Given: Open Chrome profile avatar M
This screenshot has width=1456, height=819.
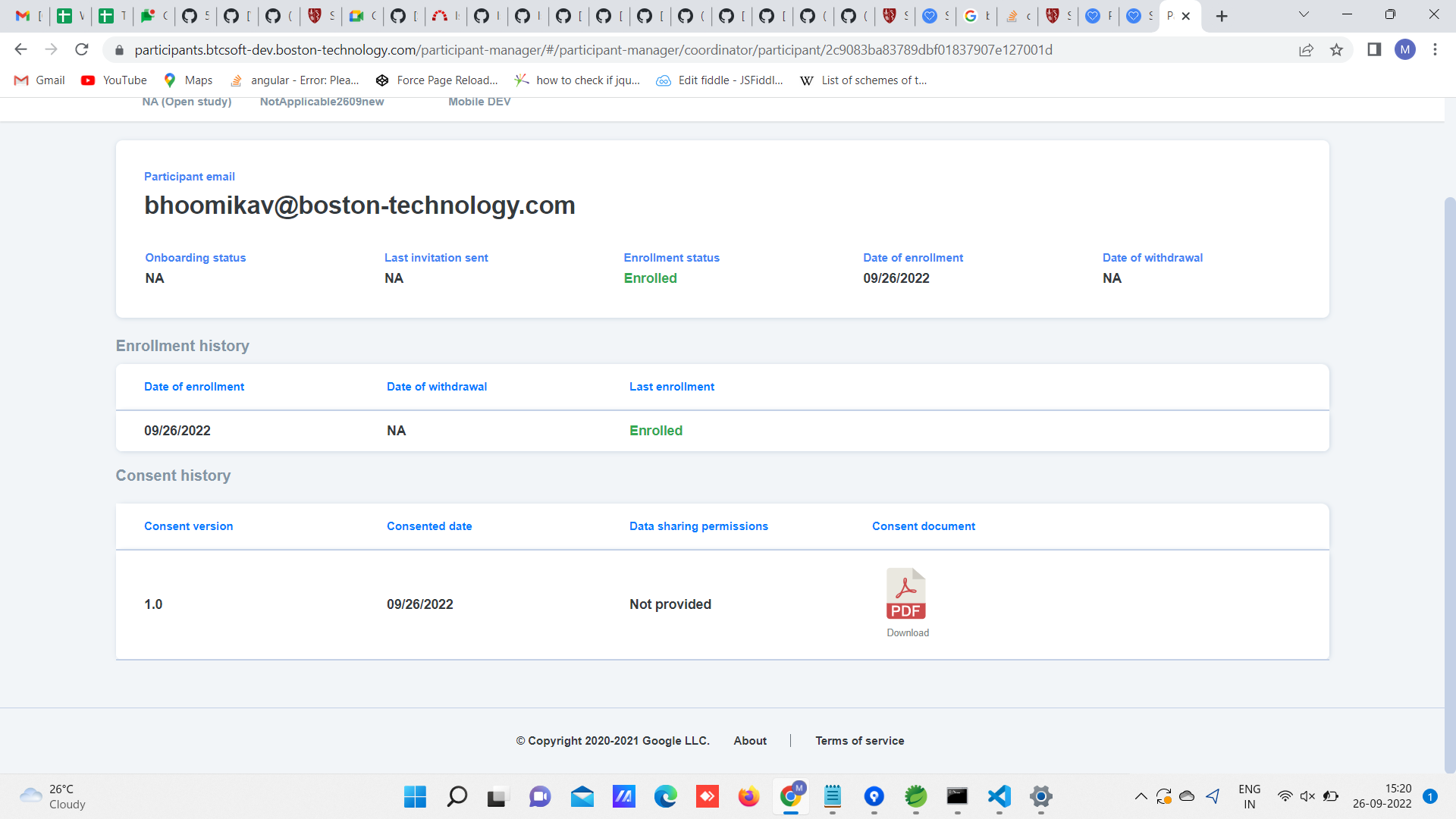Looking at the screenshot, I should (1405, 50).
